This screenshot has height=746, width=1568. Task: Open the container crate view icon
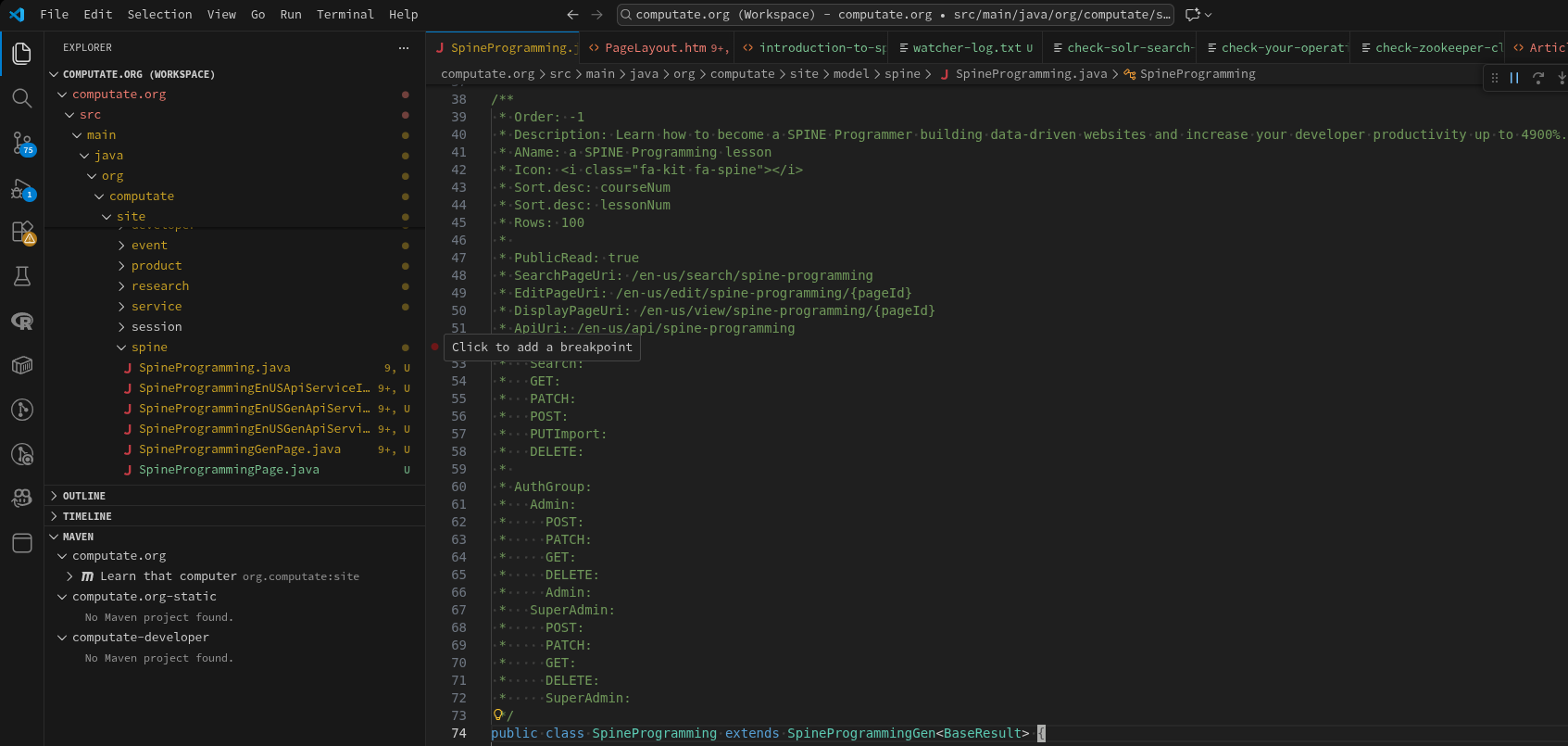pyautogui.click(x=22, y=365)
